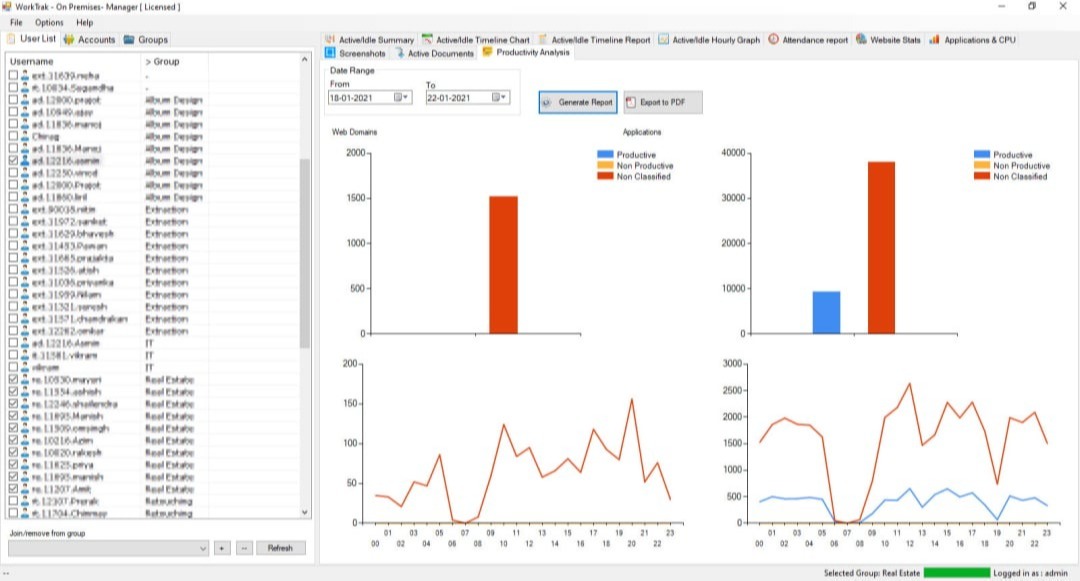Open the To date calendar dropdown
Screen dimensions: 1080x581
point(499,98)
